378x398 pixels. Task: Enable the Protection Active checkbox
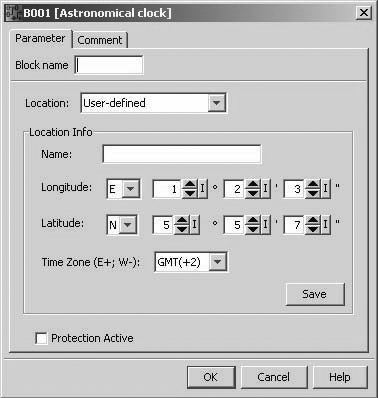41,338
